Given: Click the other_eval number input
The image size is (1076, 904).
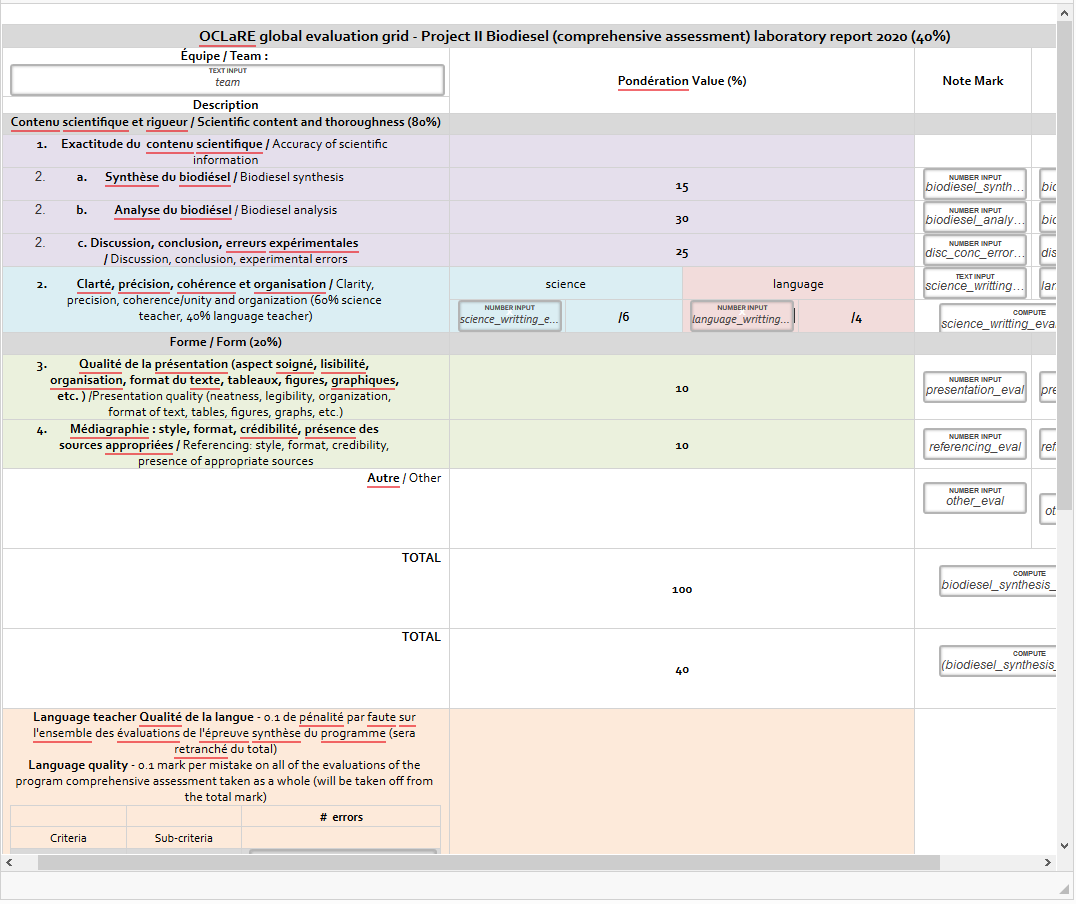Looking at the screenshot, I should (974, 498).
